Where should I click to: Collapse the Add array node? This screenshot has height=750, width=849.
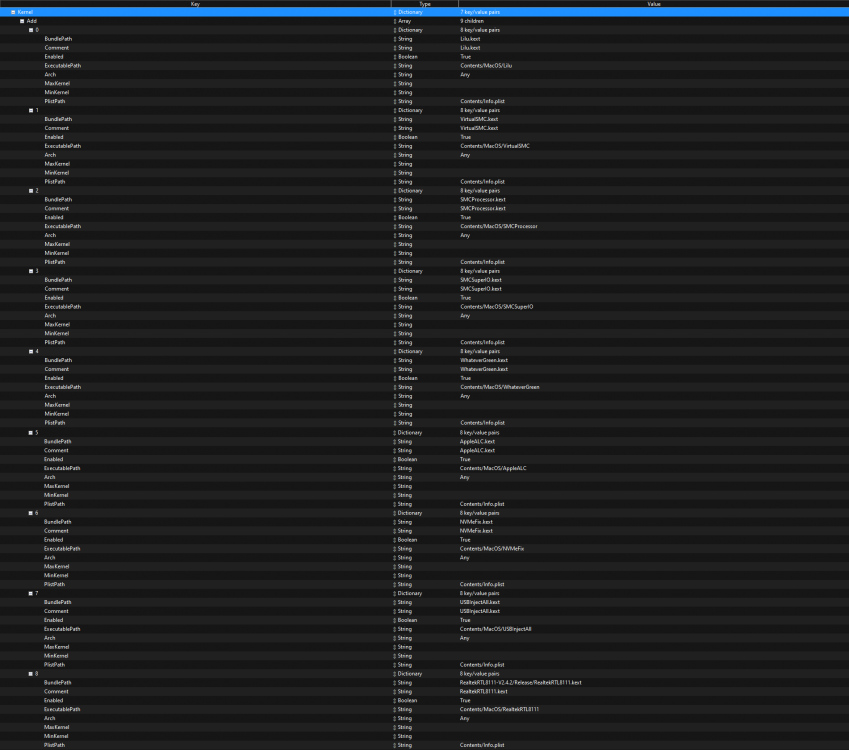22,21
